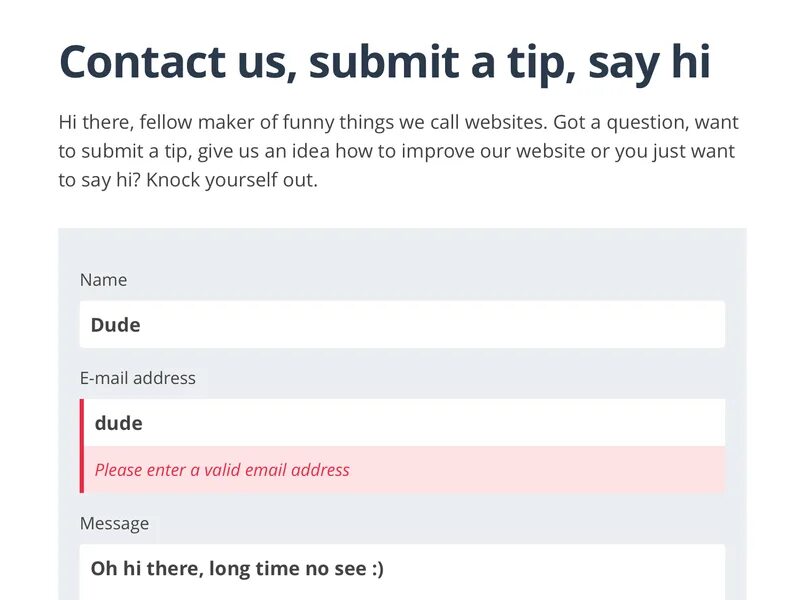Click the 'Please enter a valid email address' error
Screen dimensions: 800x600
tap(222, 470)
